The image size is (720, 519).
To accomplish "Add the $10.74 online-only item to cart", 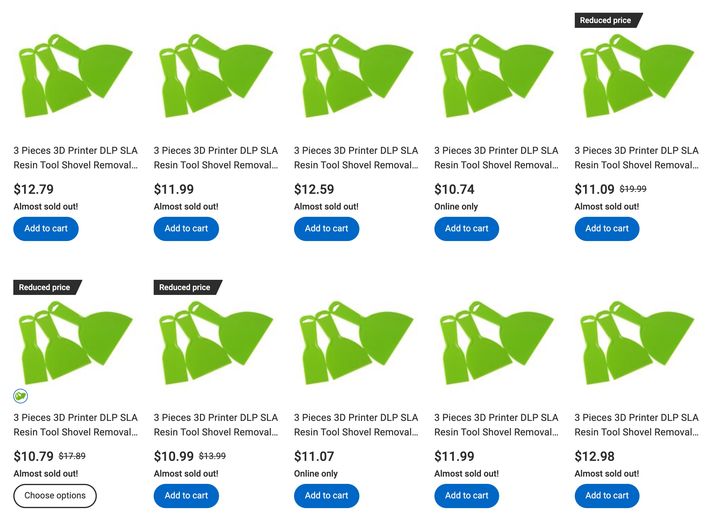I will click(466, 228).
